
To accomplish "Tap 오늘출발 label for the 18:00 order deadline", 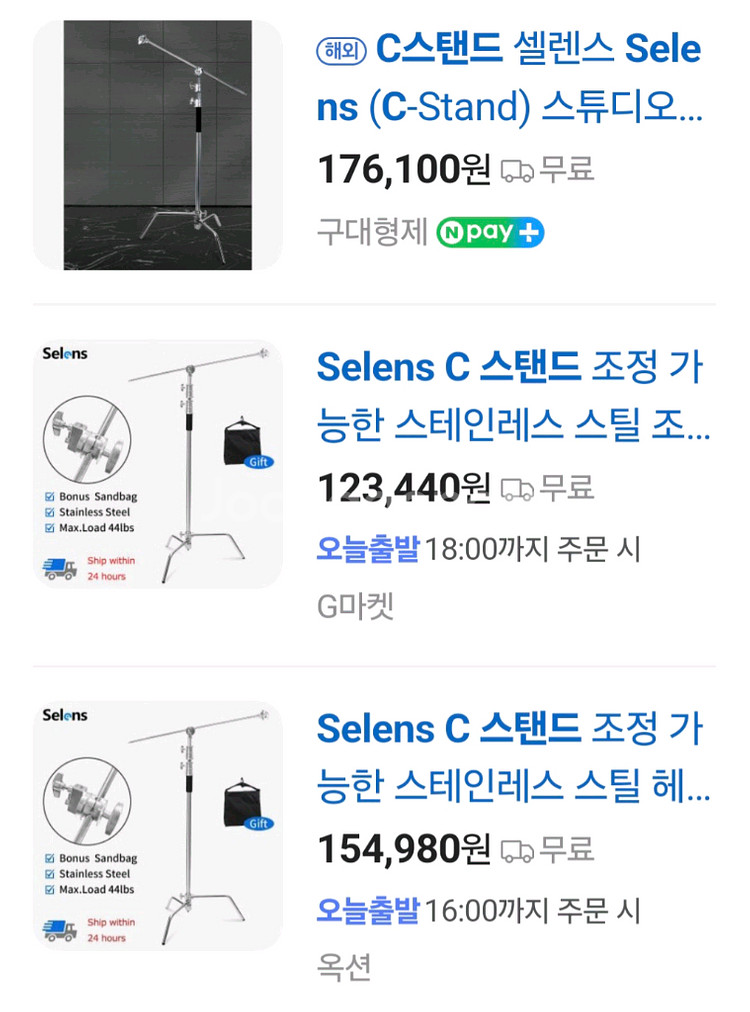I will point(367,549).
